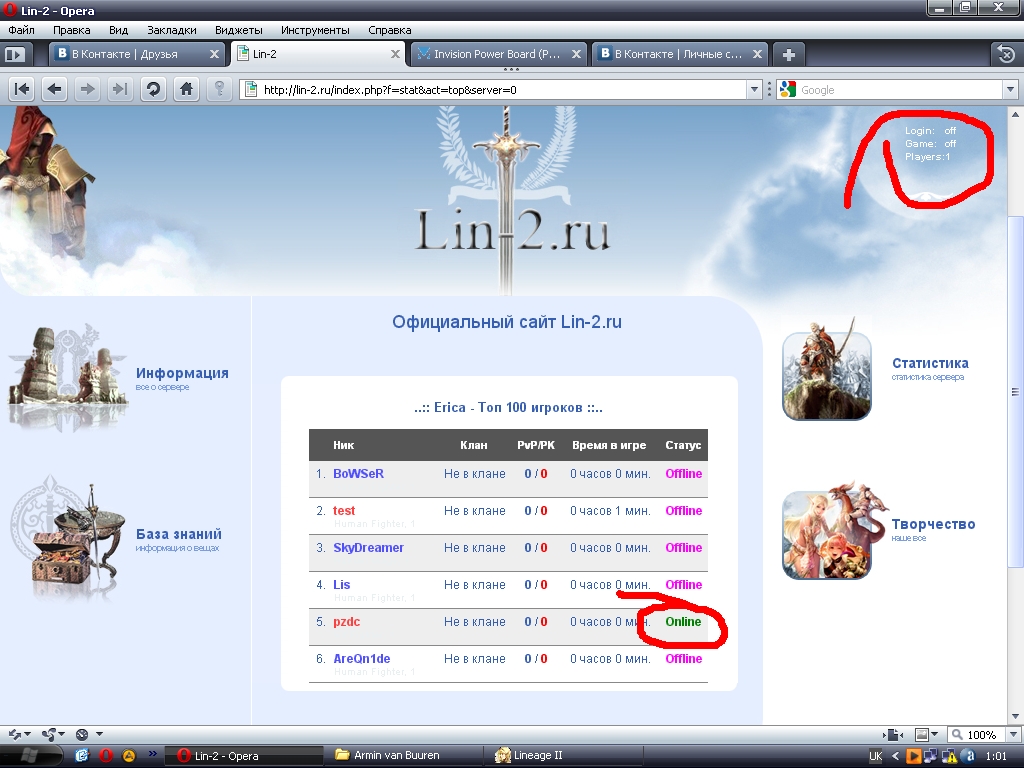Open the Файл menu
This screenshot has height=768, width=1024.
click(22, 30)
